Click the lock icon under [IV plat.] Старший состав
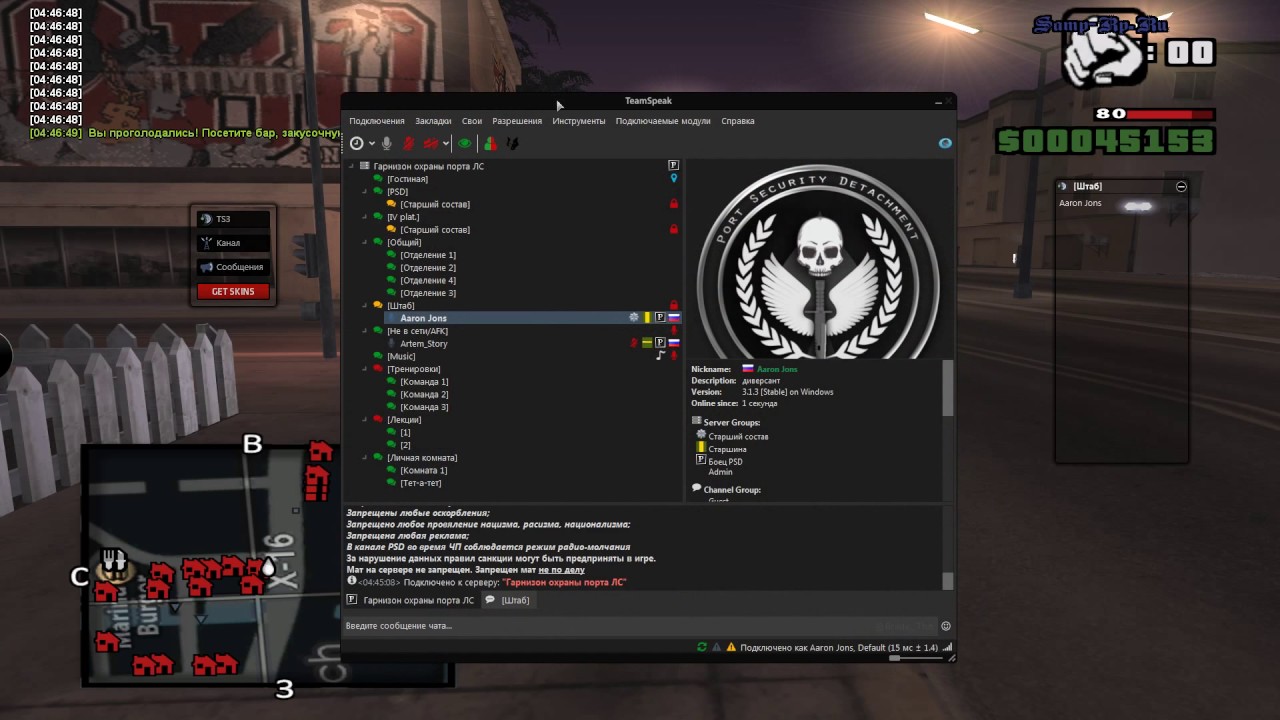Viewport: 1280px width, 720px height. click(674, 229)
